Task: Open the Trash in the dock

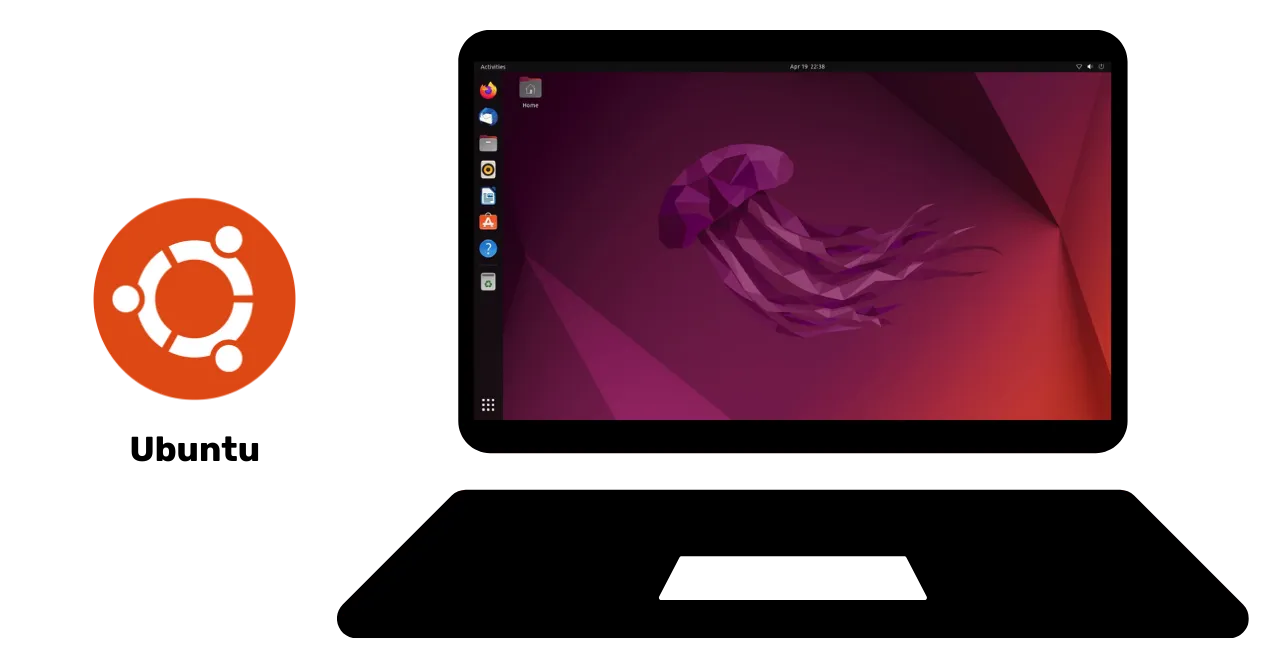Action: (488, 282)
